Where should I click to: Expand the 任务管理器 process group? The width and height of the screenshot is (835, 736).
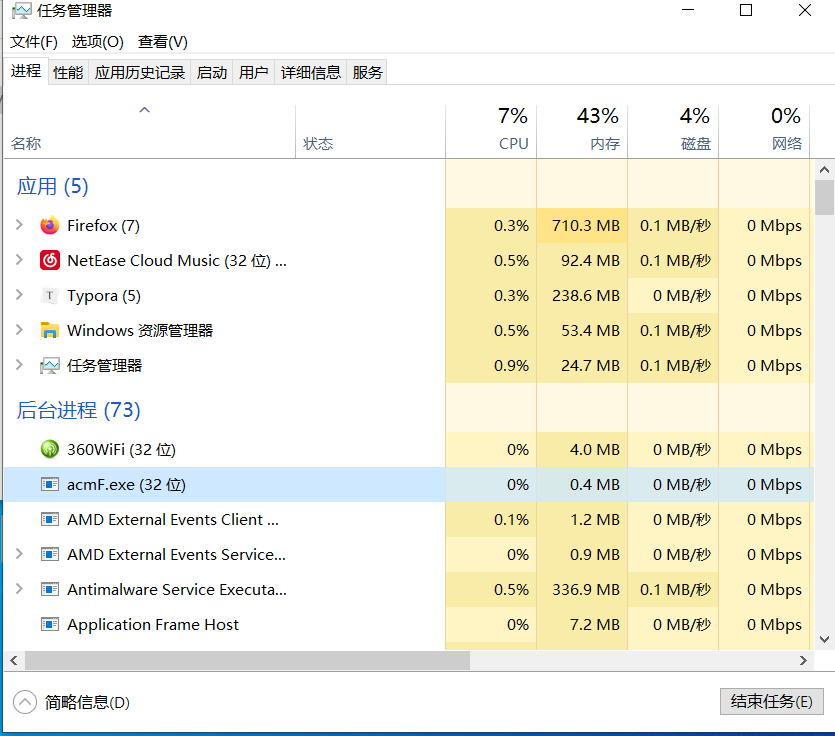coord(19,365)
